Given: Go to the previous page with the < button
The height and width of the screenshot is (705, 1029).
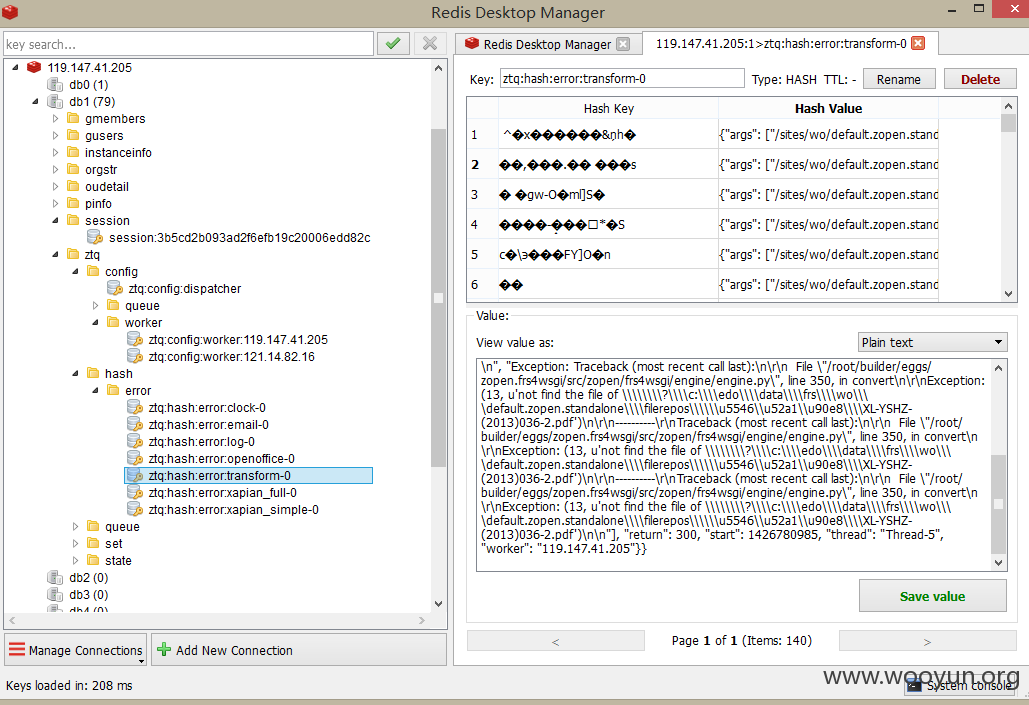Looking at the screenshot, I should coord(556,641).
